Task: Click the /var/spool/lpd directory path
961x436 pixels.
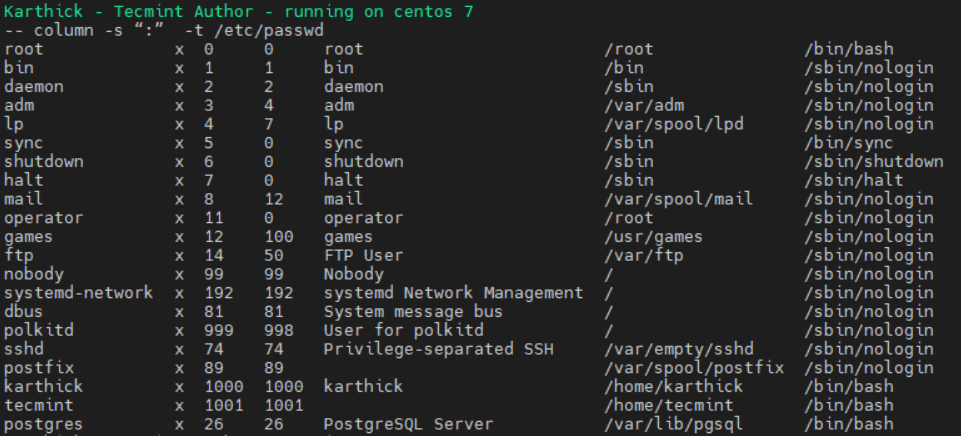Action: click(673, 124)
